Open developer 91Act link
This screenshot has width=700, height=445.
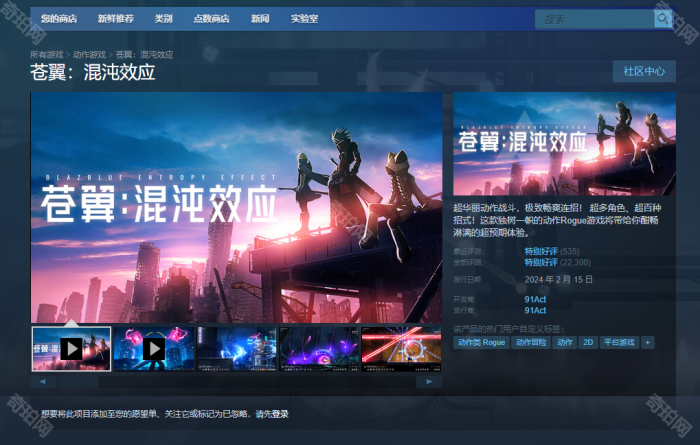pos(535,299)
